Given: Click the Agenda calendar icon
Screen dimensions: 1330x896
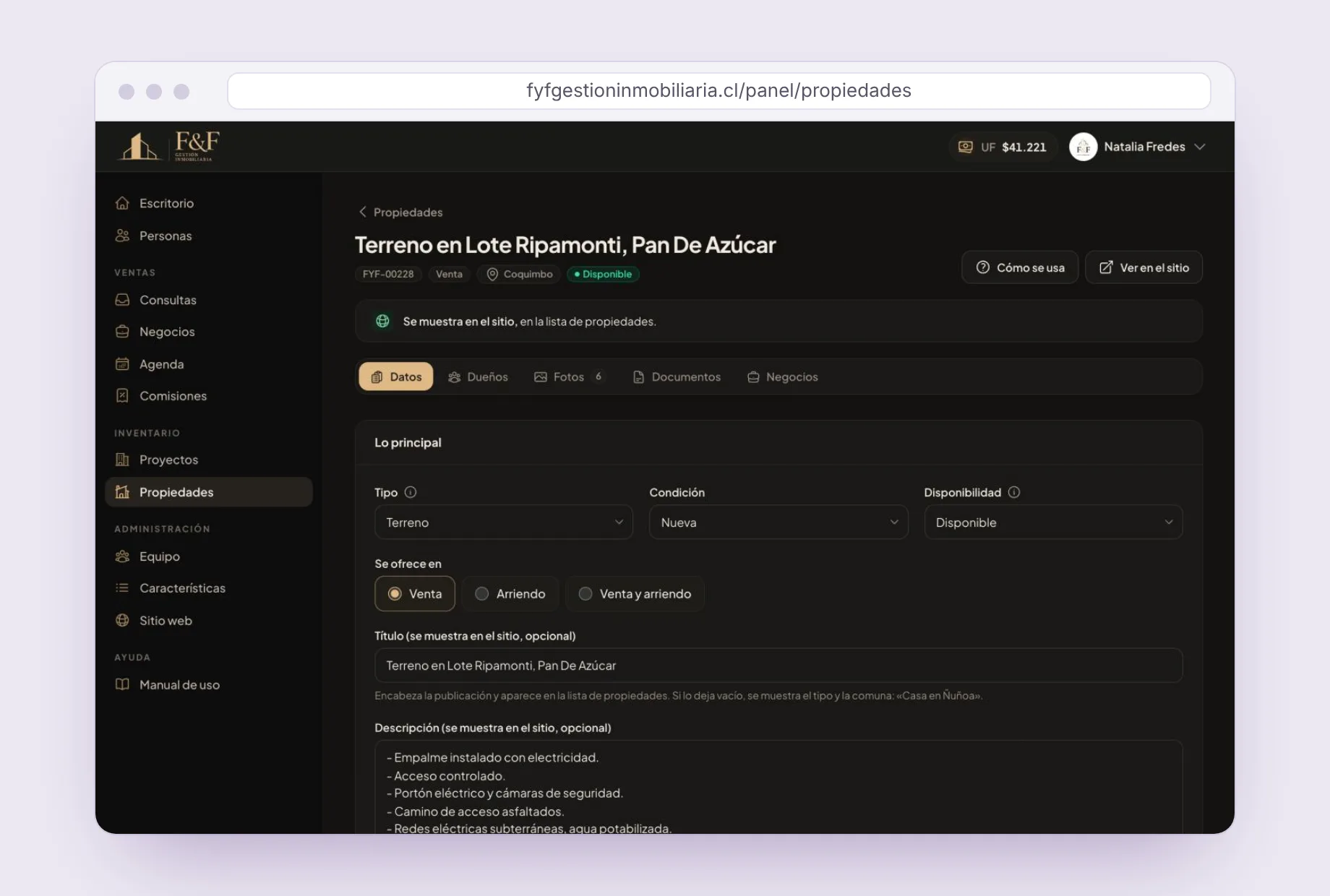Looking at the screenshot, I should click(122, 364).
